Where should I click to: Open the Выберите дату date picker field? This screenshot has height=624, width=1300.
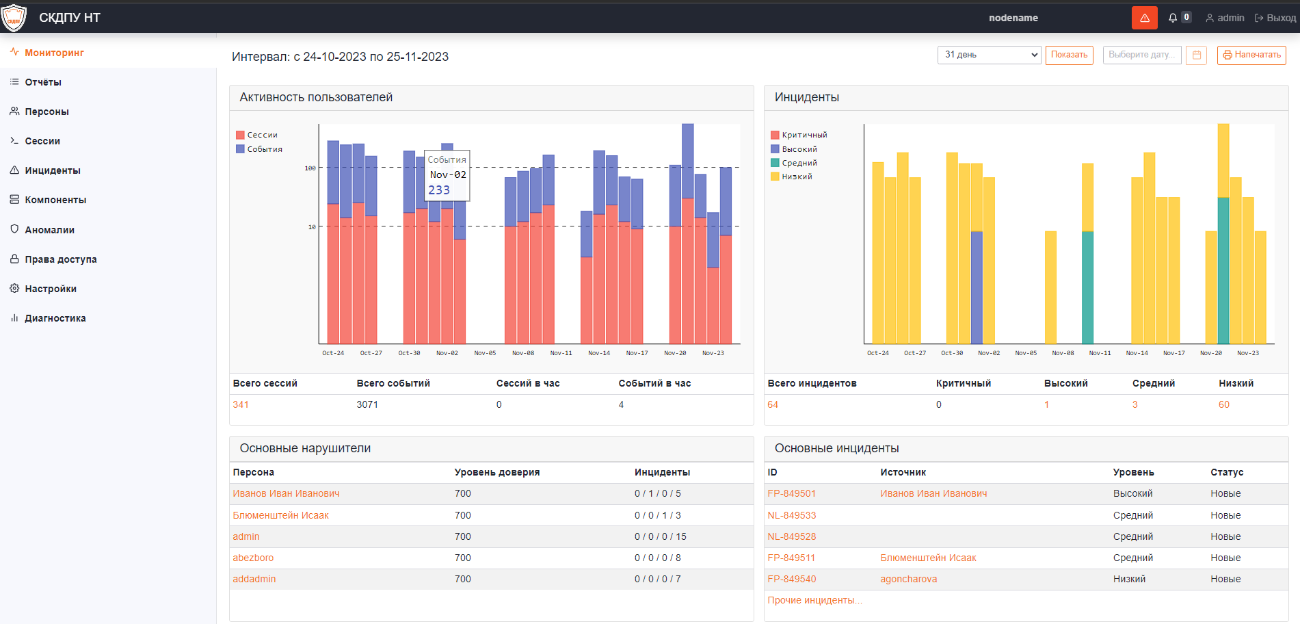point(1142,55)
